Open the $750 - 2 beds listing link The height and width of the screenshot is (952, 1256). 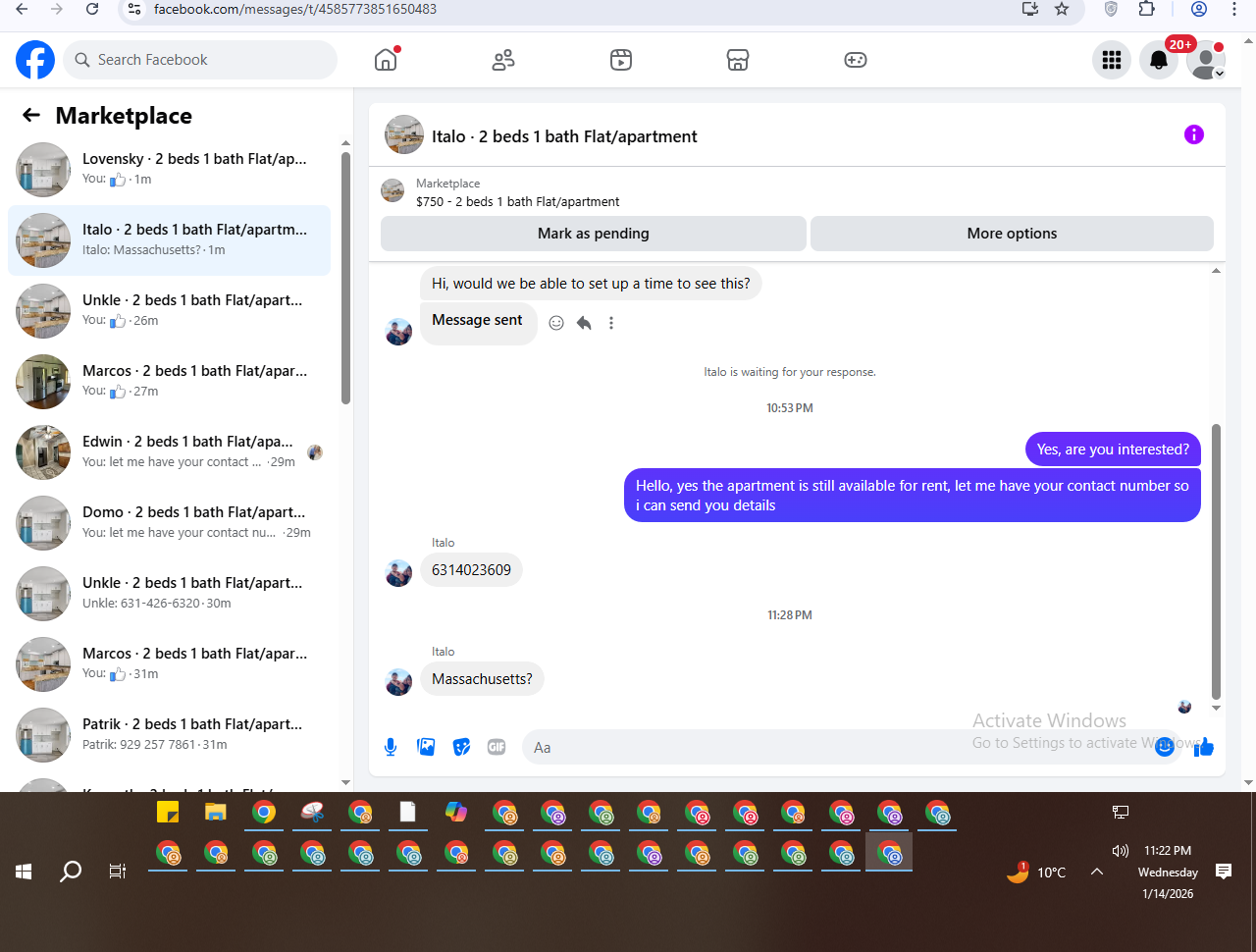[x=517, y=201]
